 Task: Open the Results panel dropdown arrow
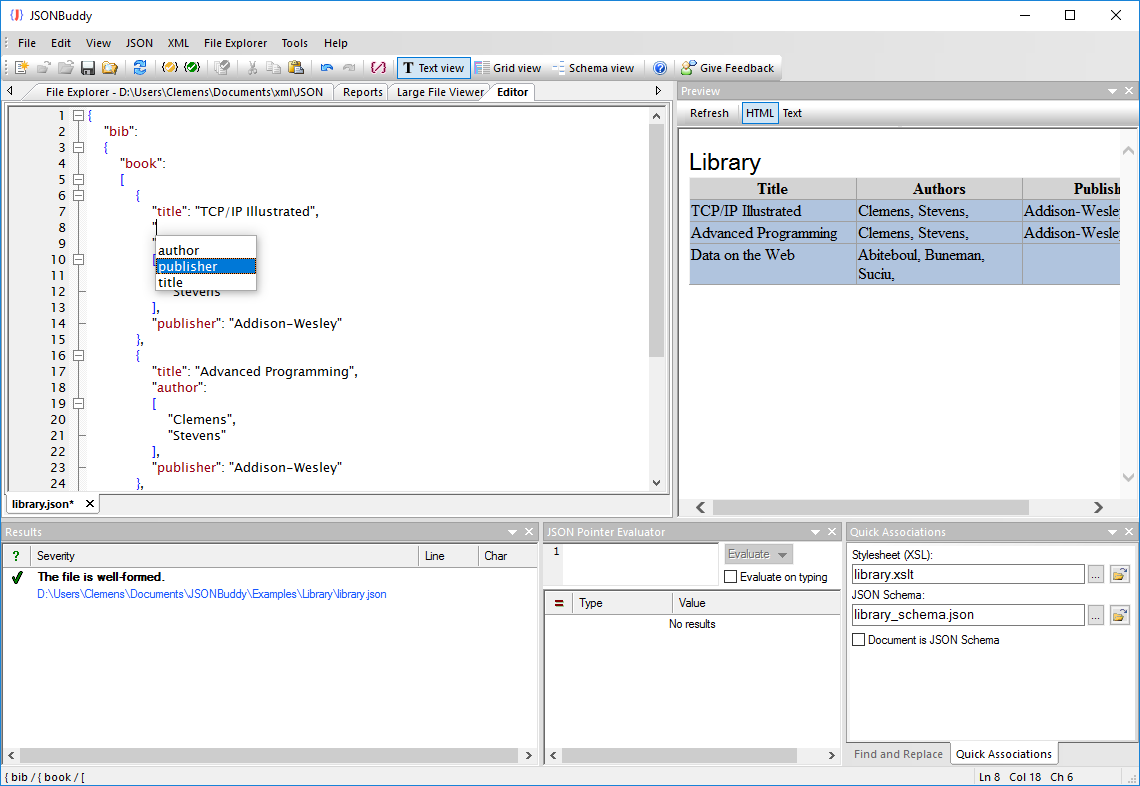(x=513, y=532)
